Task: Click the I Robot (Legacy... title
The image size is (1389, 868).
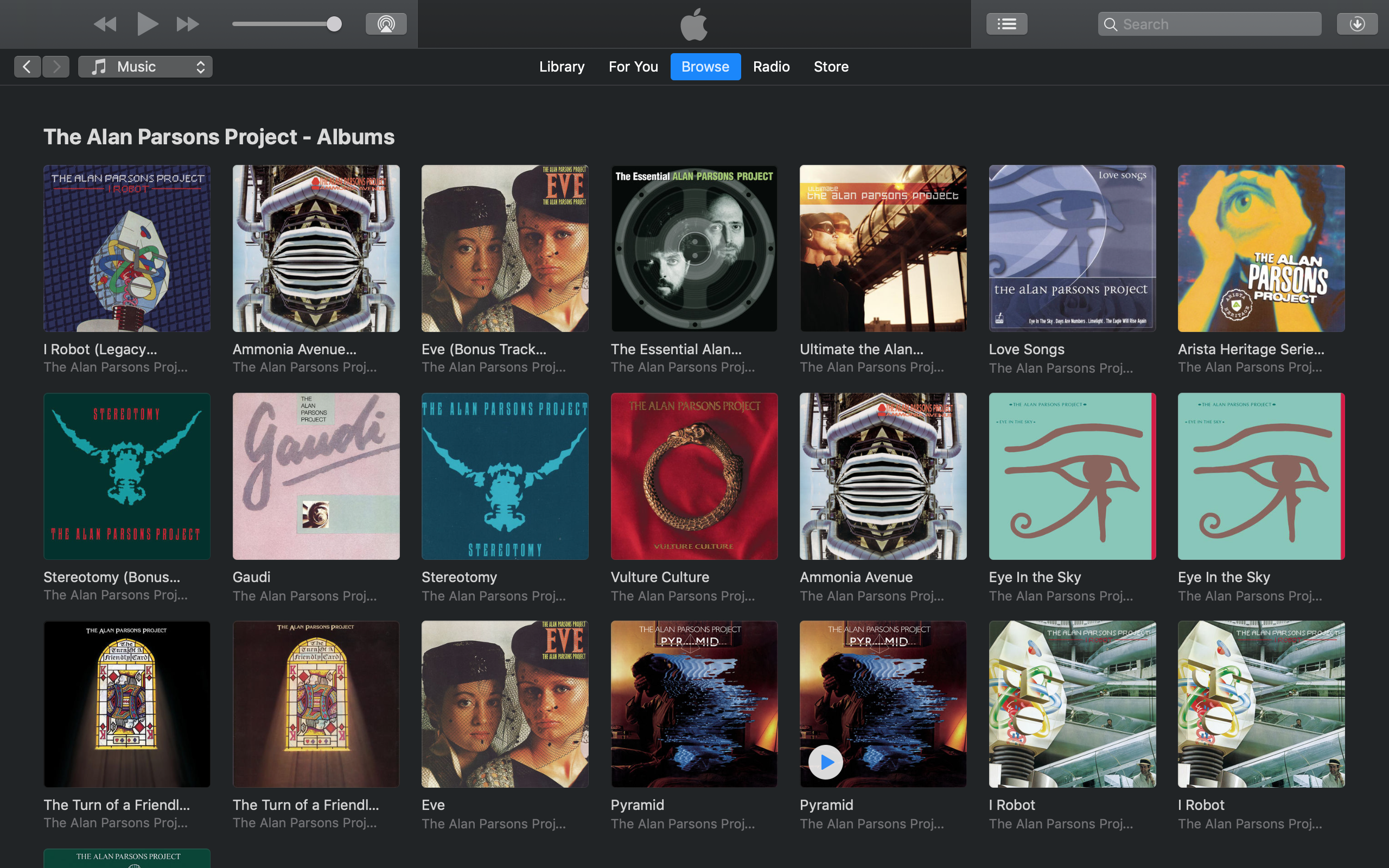Action: point(100,349)
